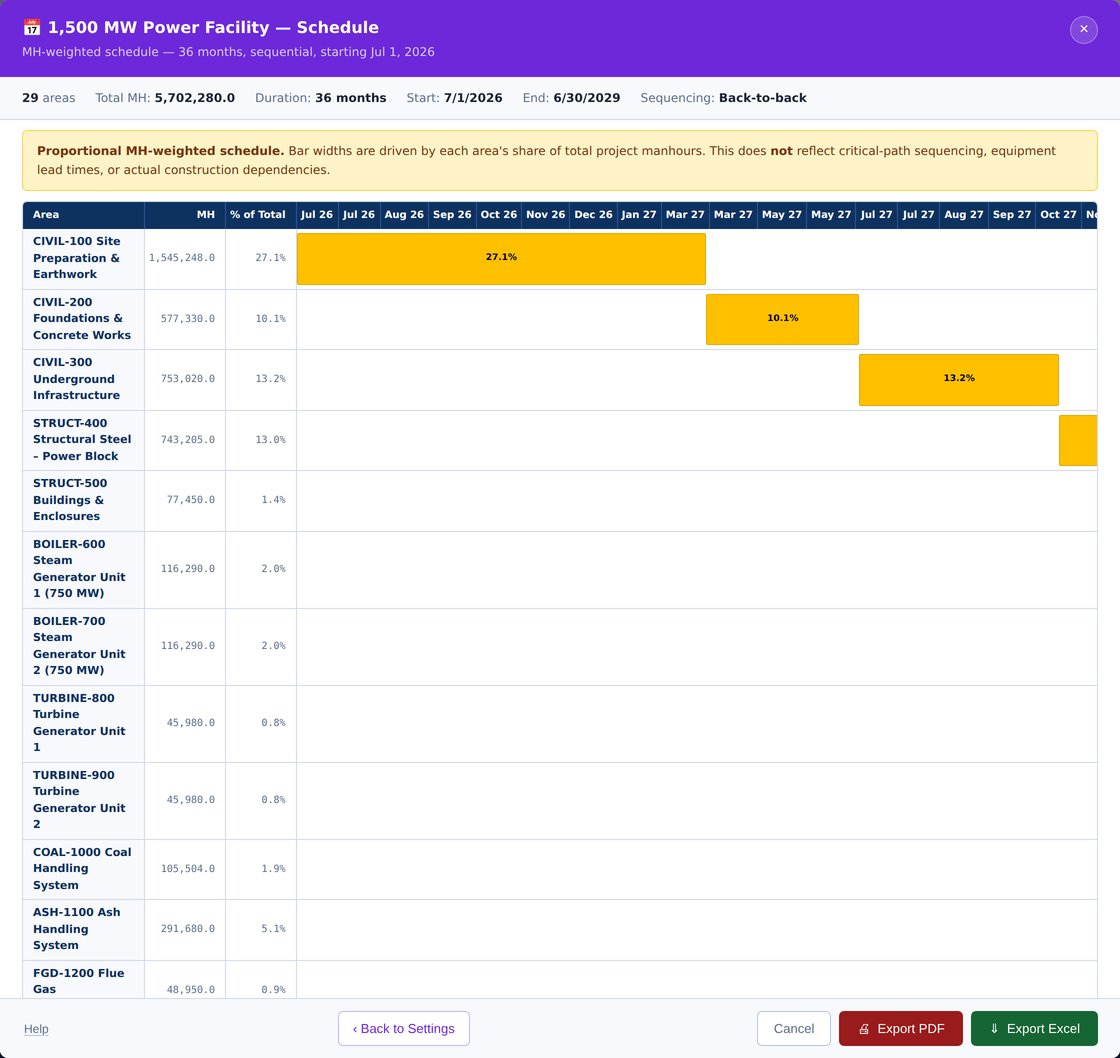This screenshot has width=1120, height=1058.
Task: Click the Sep 27 month header
Action: click(1012, 214)
